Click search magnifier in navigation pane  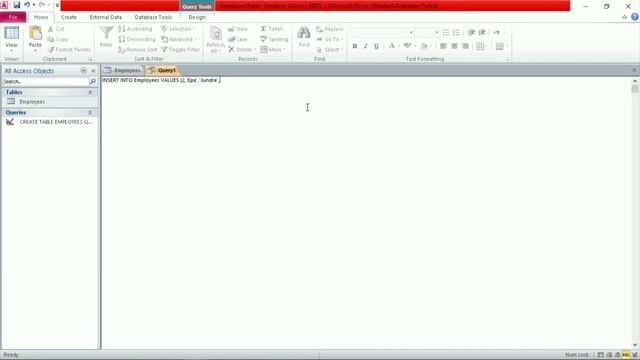click(93, 82)
